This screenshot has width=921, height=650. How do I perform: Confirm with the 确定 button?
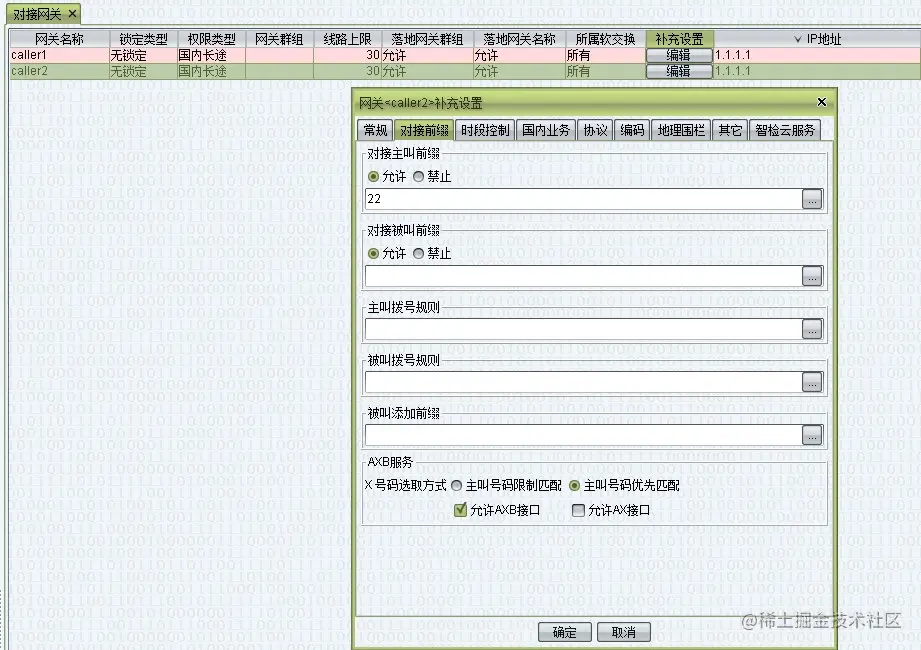(564, 632)
